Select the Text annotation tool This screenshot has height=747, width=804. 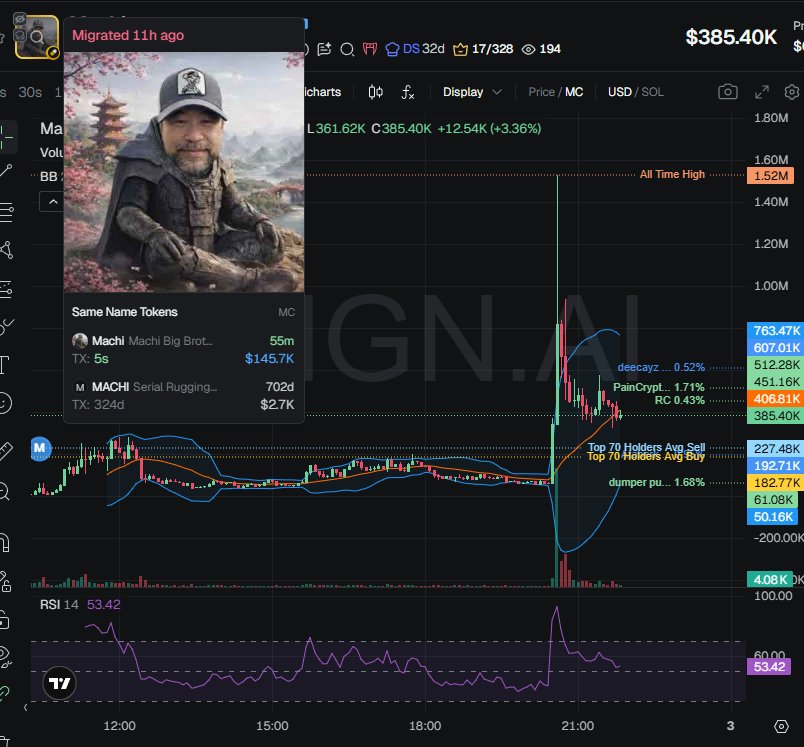pyautogui.click(x=5, y=365)
